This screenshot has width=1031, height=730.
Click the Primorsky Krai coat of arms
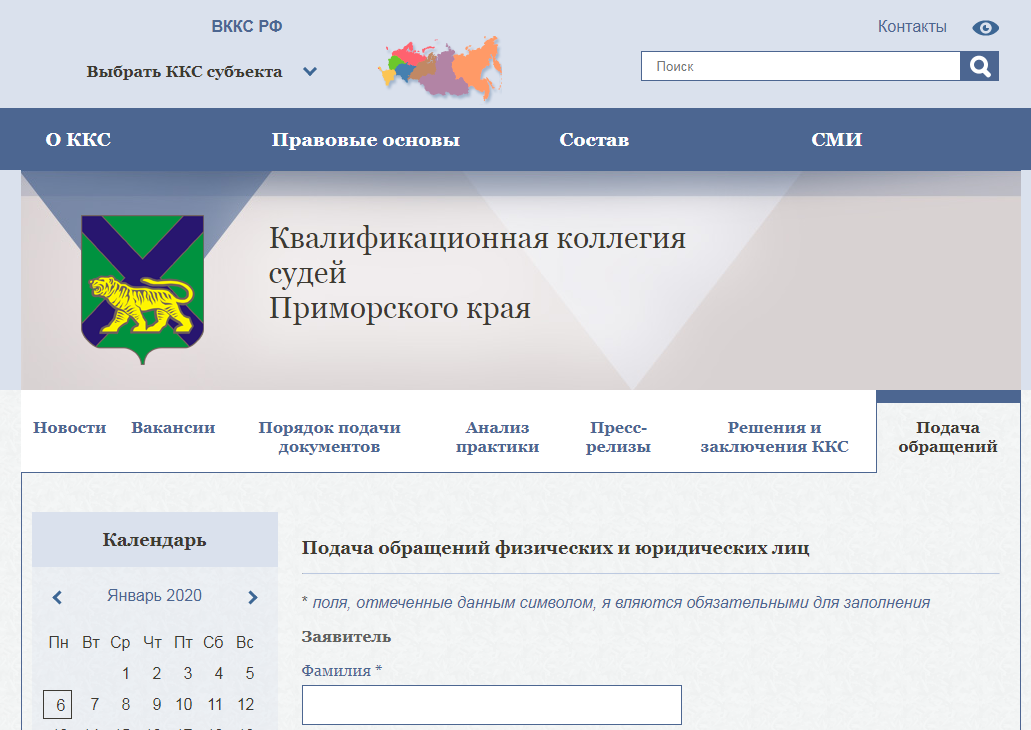click(x=143, y=289)
